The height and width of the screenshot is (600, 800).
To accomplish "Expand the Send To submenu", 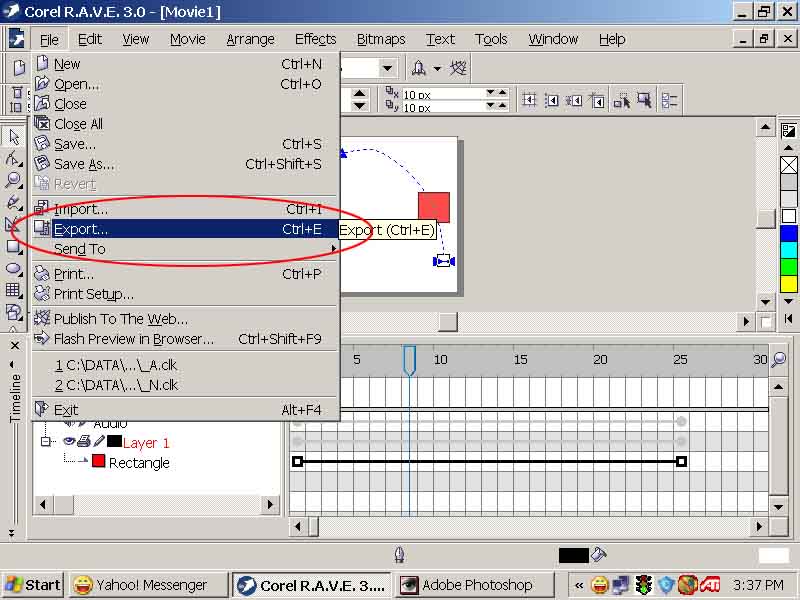I will [x=185, y=249].
